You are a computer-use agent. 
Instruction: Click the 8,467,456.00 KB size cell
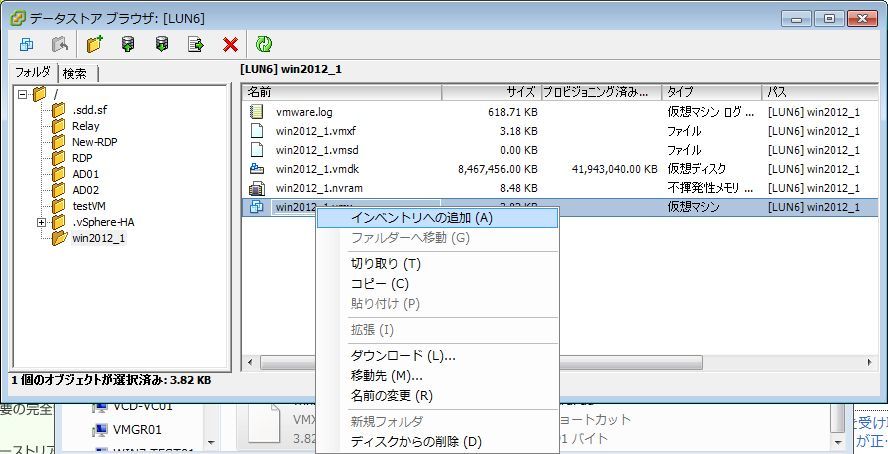tap(497, 169)
